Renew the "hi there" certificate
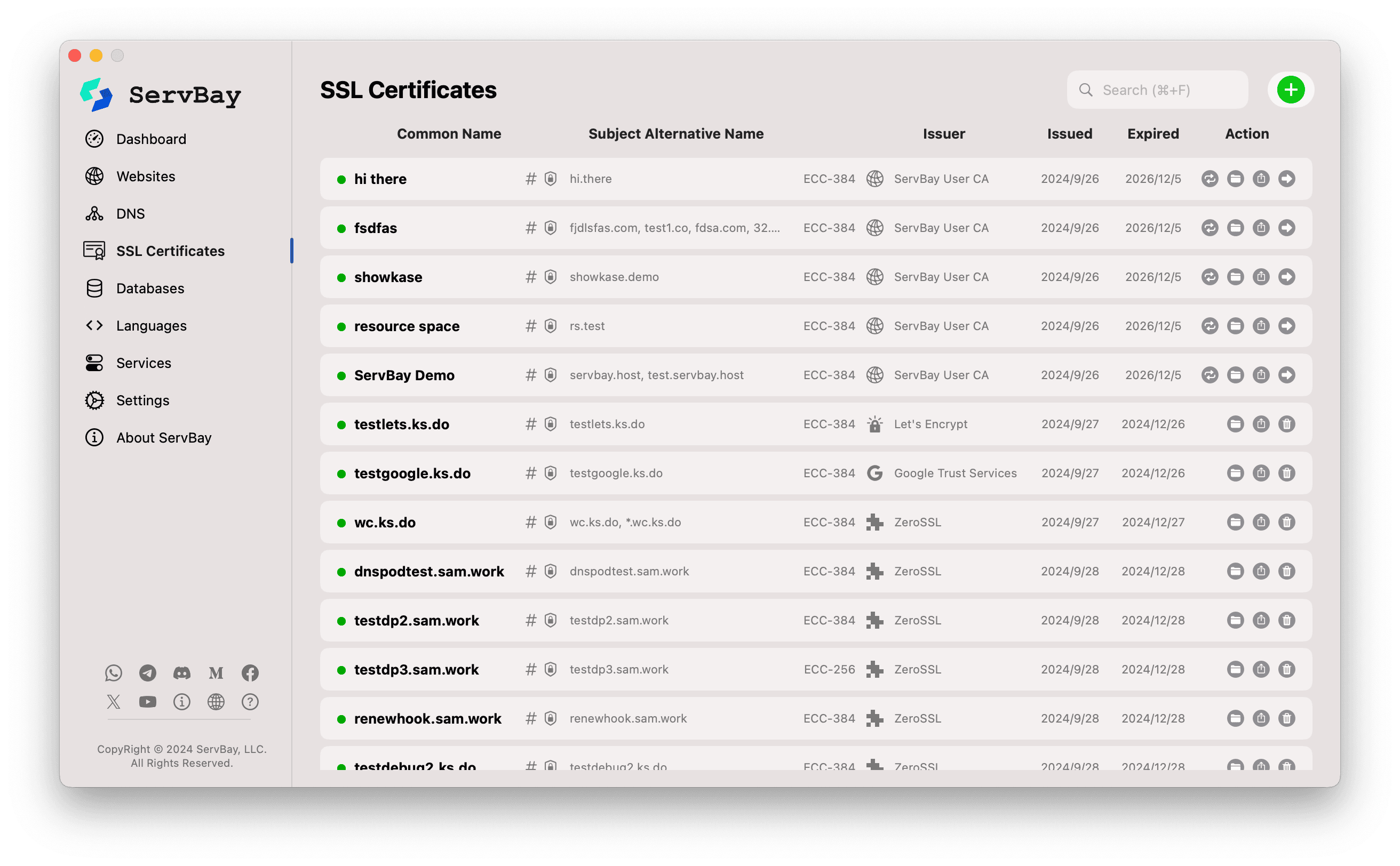 click(x=1210, y=179)
